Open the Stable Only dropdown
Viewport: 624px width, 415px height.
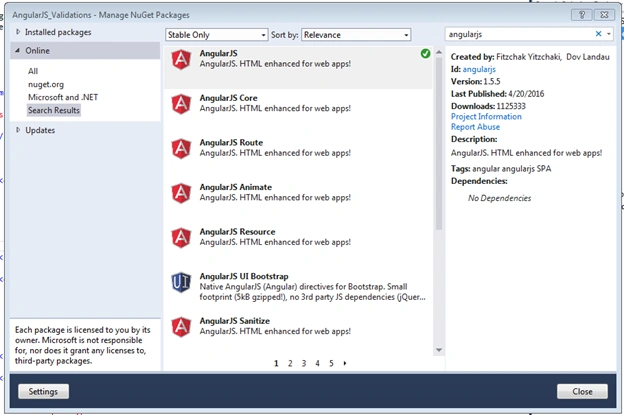coord(216,35)
